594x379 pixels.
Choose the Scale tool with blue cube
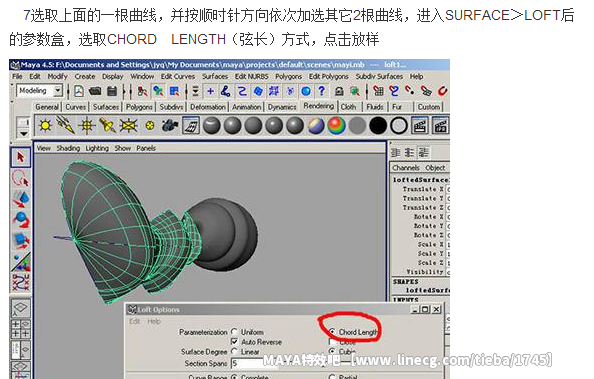(20, 241)
